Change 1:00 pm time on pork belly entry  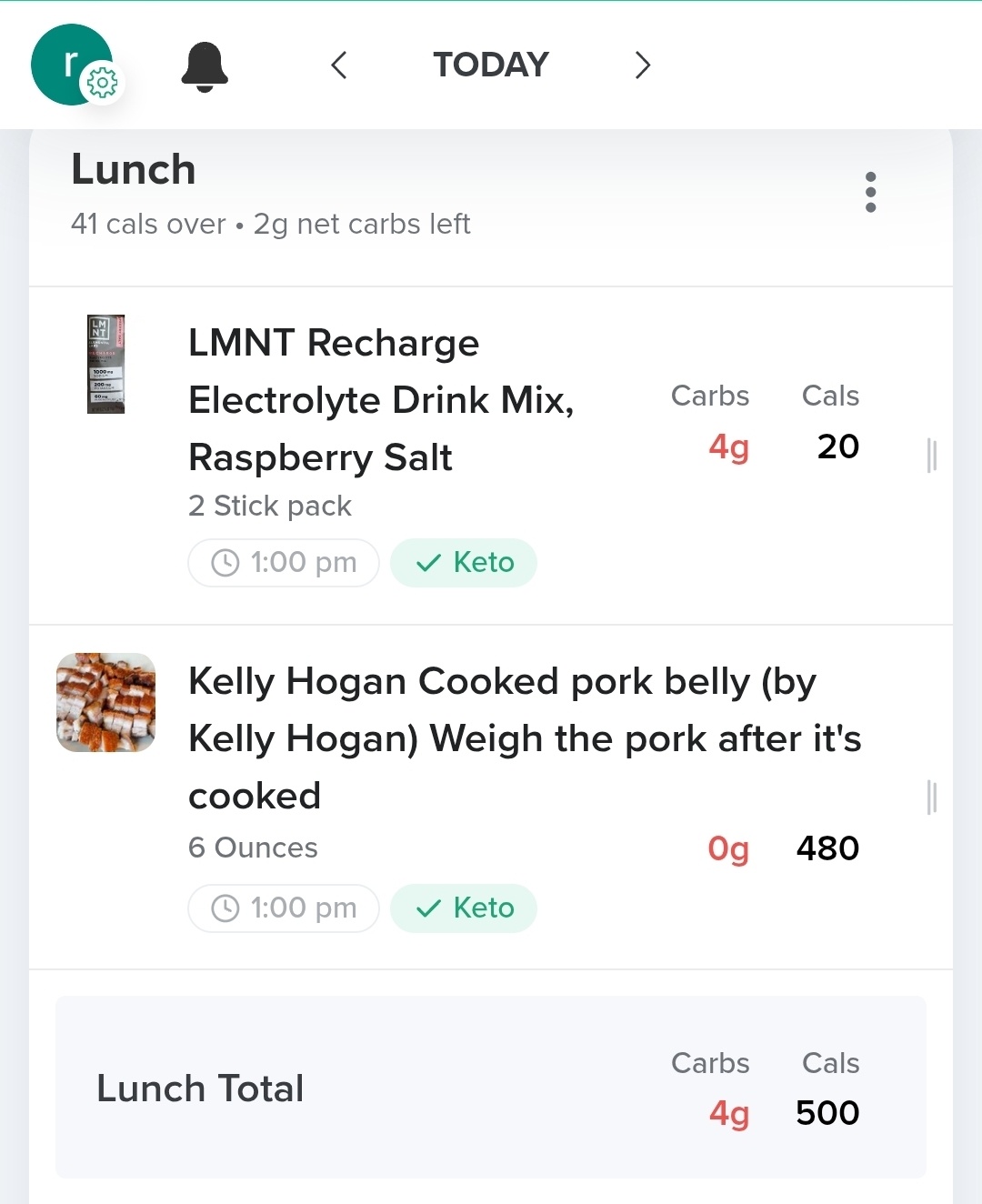[x=284, y=908]
